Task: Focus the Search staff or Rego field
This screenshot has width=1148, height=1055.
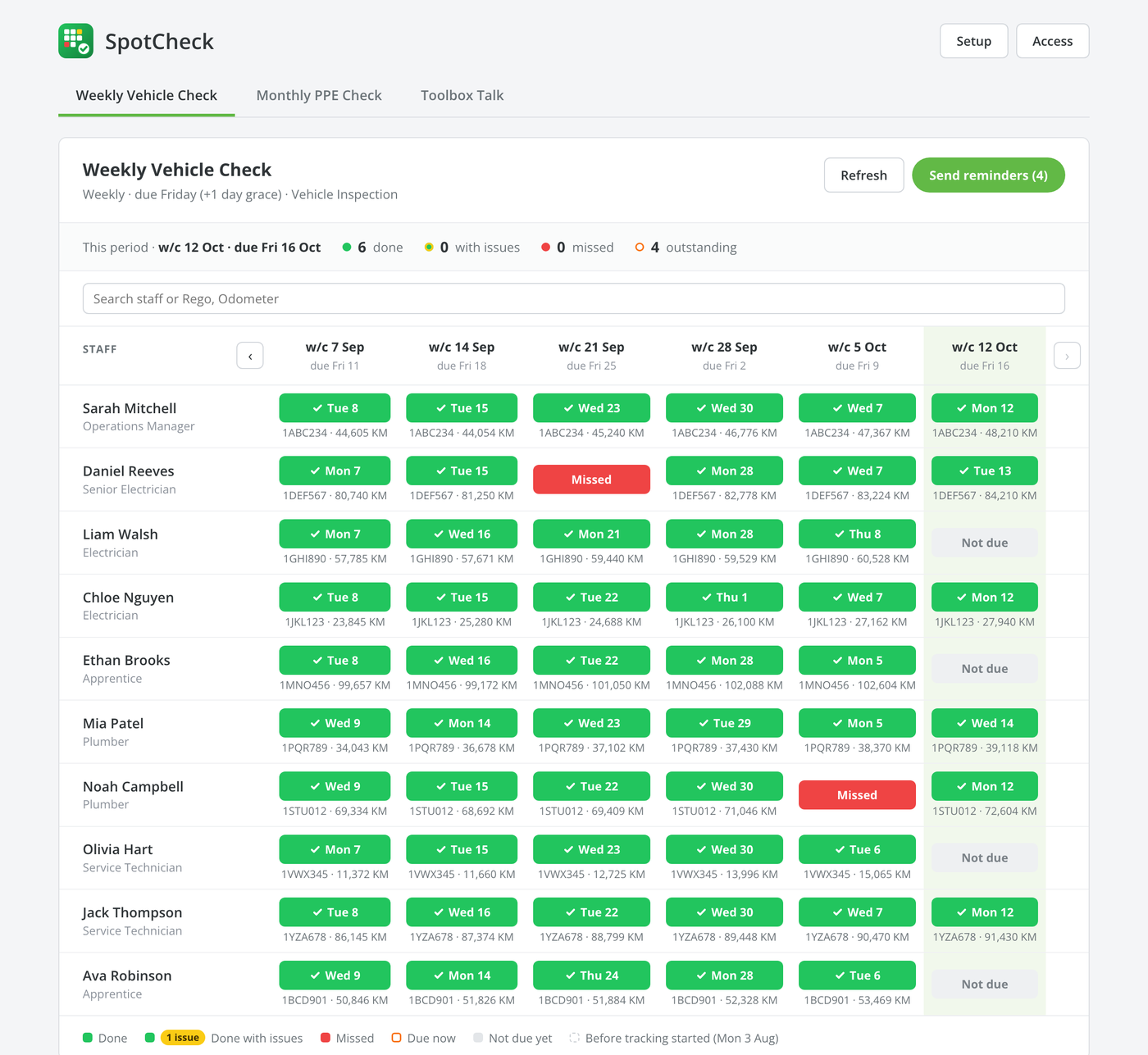Action: (x=574, y=298)
